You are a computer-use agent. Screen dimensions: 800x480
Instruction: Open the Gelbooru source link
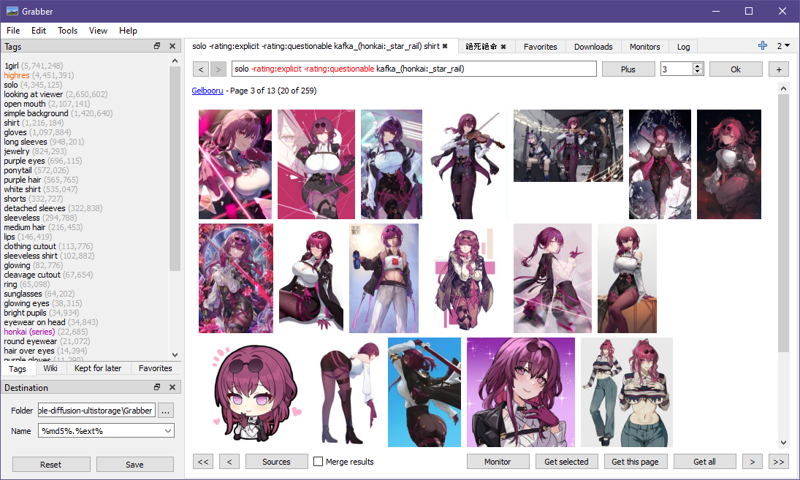coord(207,90)
